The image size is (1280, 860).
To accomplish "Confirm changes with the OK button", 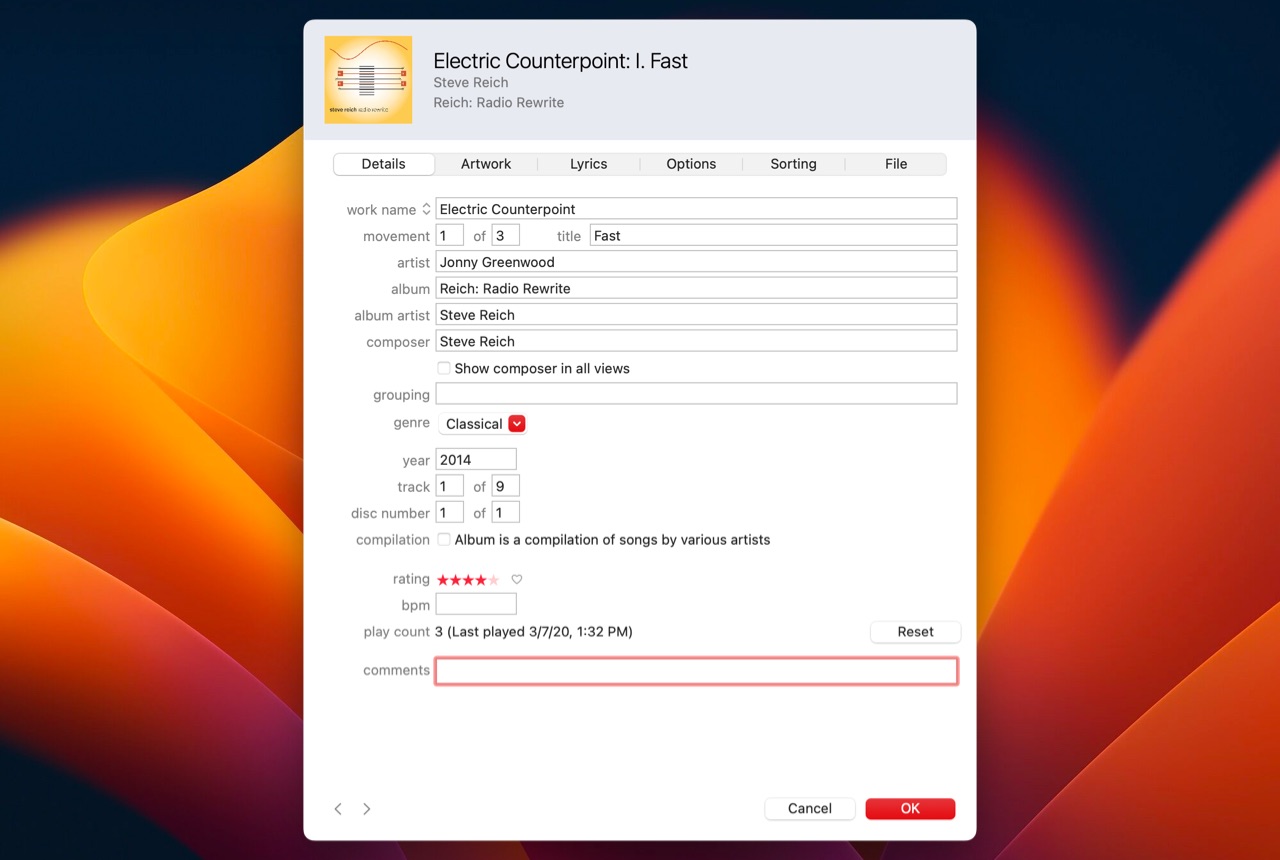I will point(910,809).
